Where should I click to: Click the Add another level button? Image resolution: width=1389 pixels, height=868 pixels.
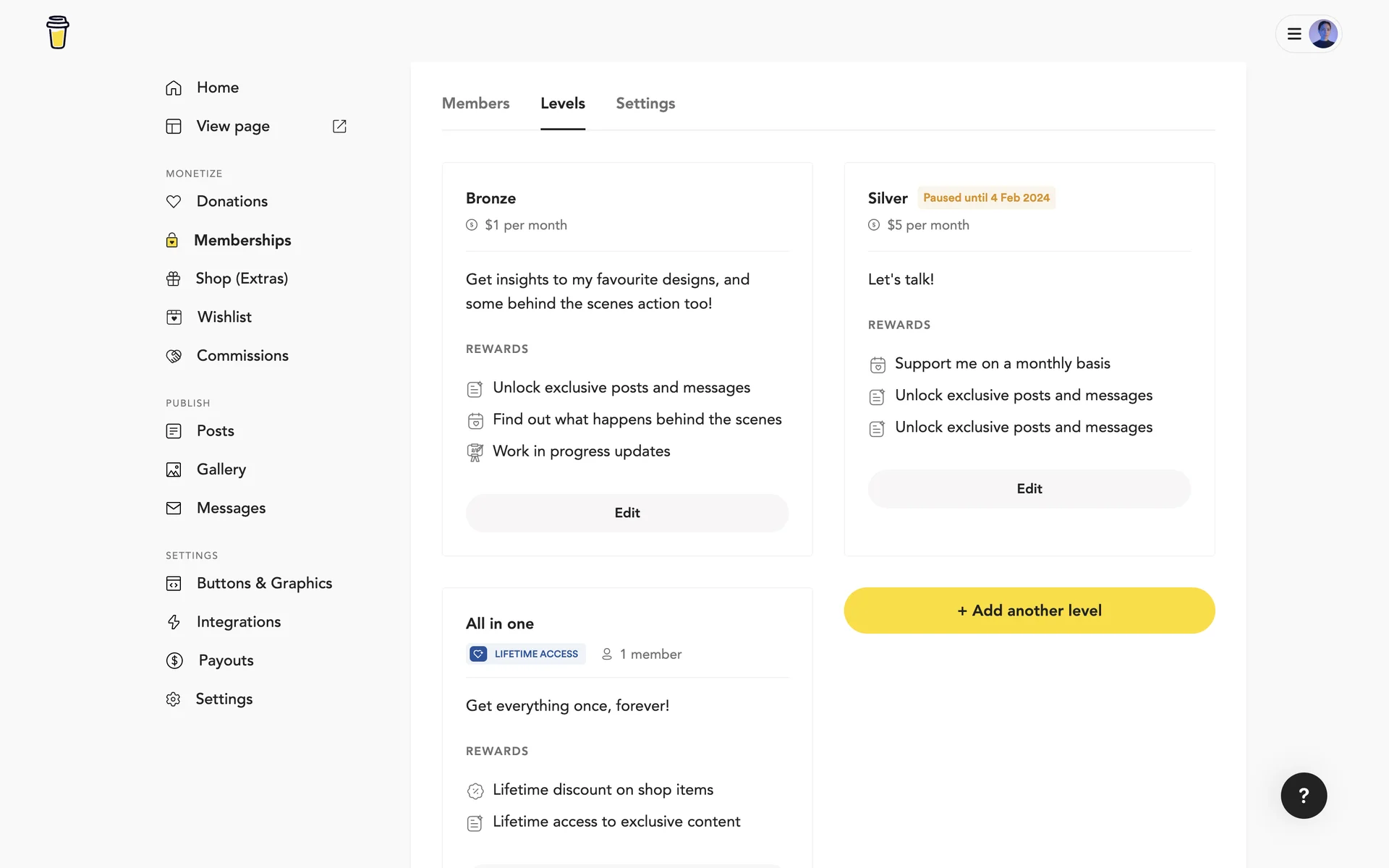click(1029, 610)
